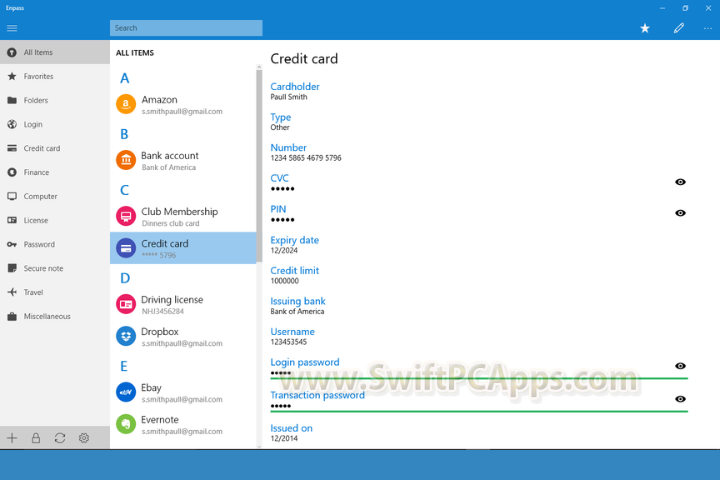Select the Amazon icon in list

(126, 104)
